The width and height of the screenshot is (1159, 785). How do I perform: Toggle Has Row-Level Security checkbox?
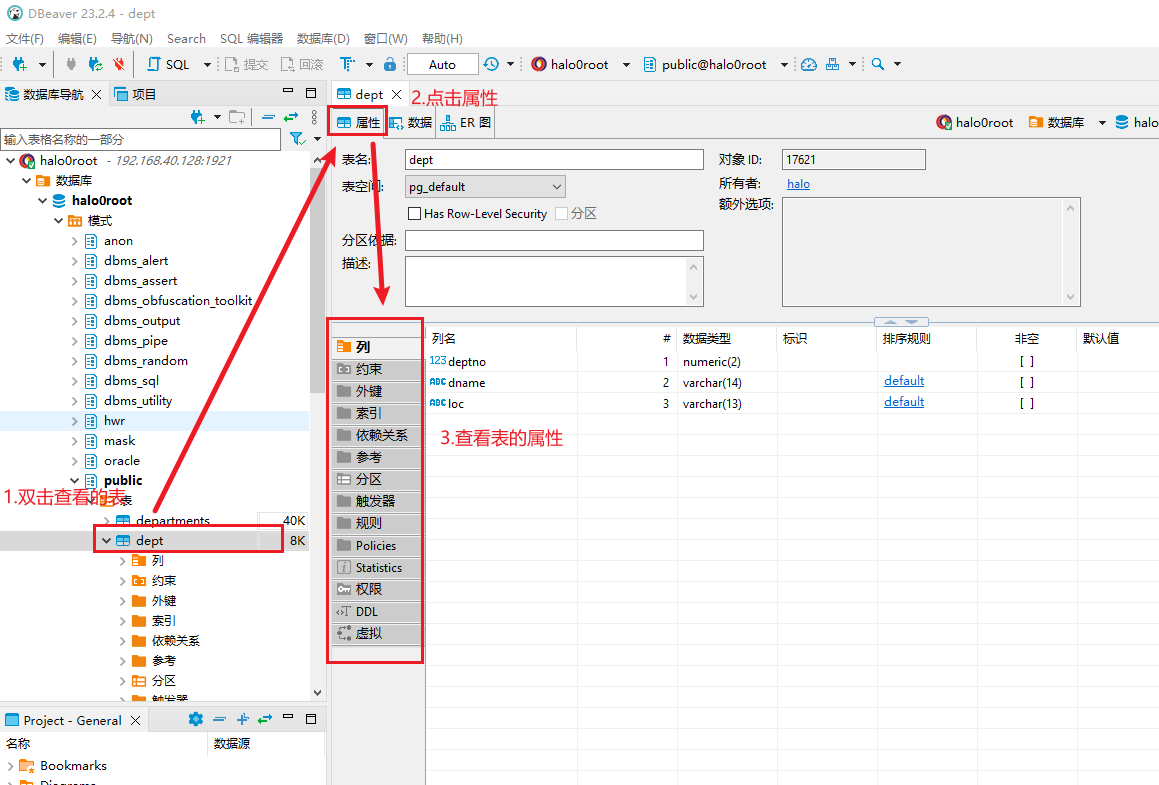(415, 214)
